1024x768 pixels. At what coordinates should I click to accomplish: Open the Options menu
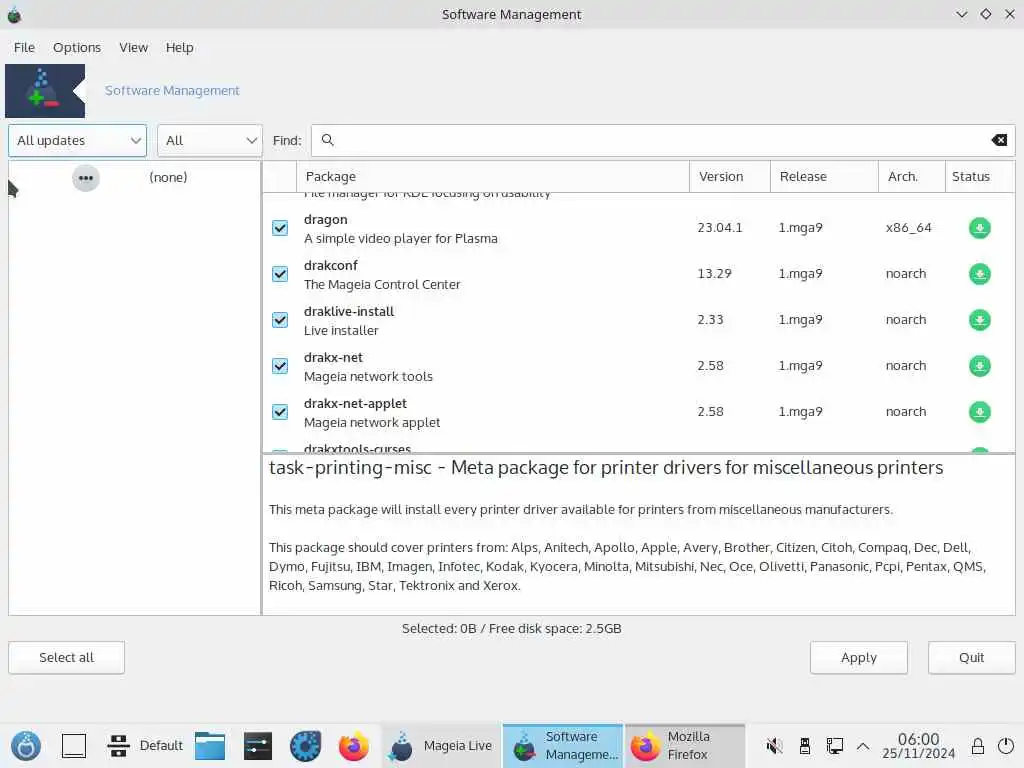(x=77, y=48)
